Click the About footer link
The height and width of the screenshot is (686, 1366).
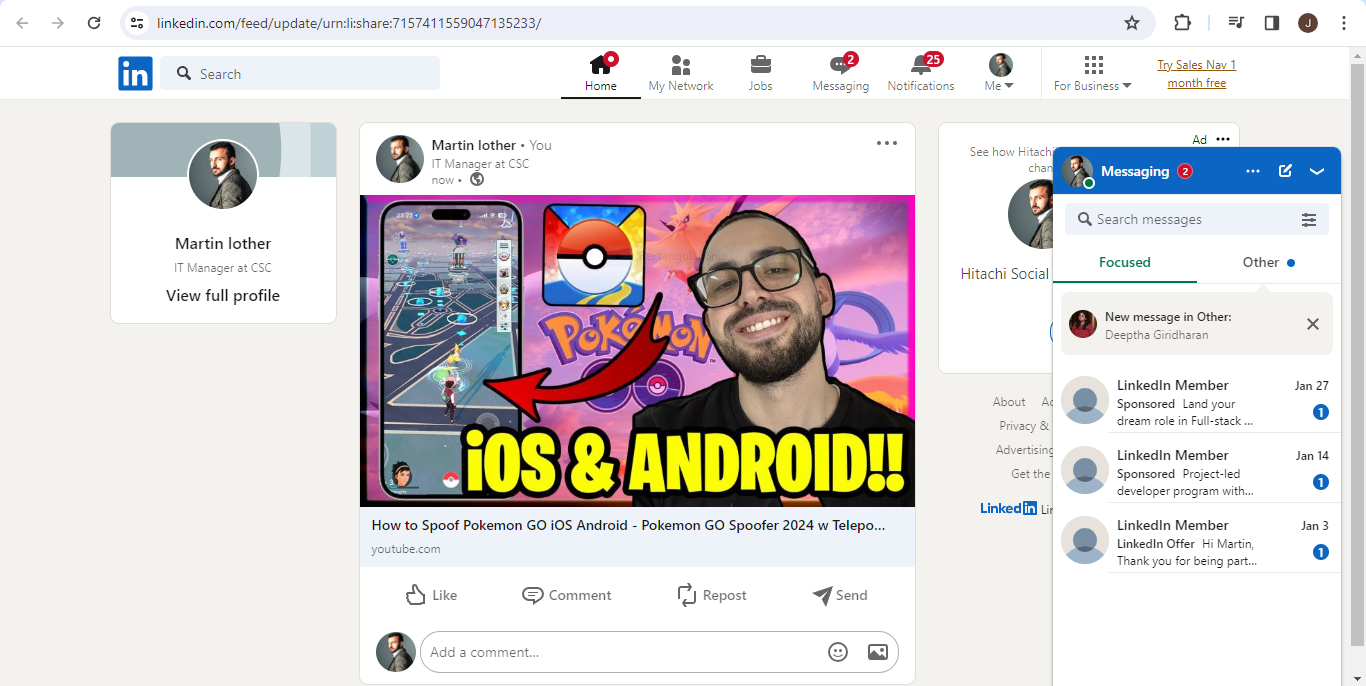click(x=1009, y=401)
